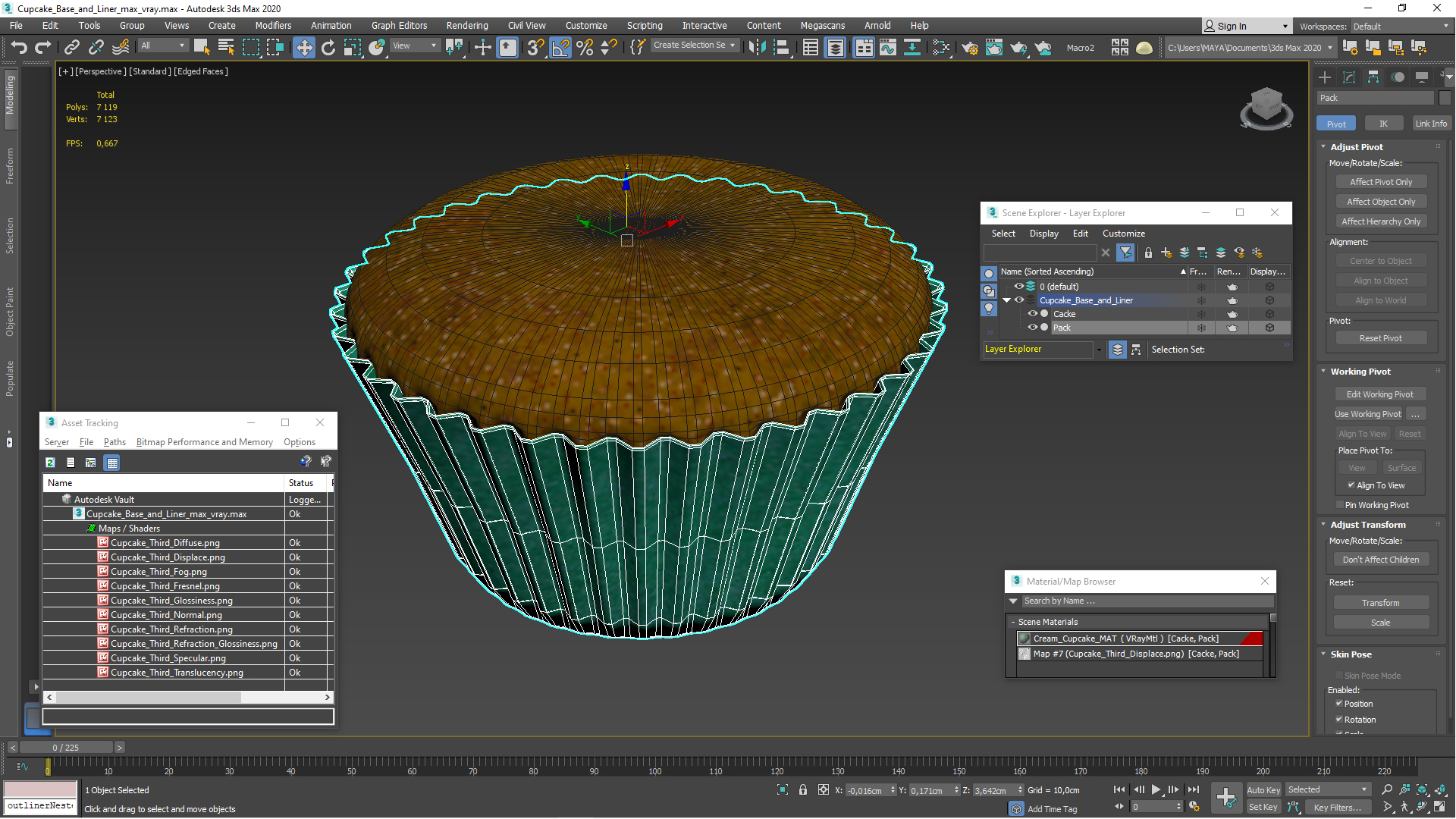The width and height of the screenshot is (1456, 819).
Task: Open Rendered Frame Window icon
Action: [x=994, y=48]
